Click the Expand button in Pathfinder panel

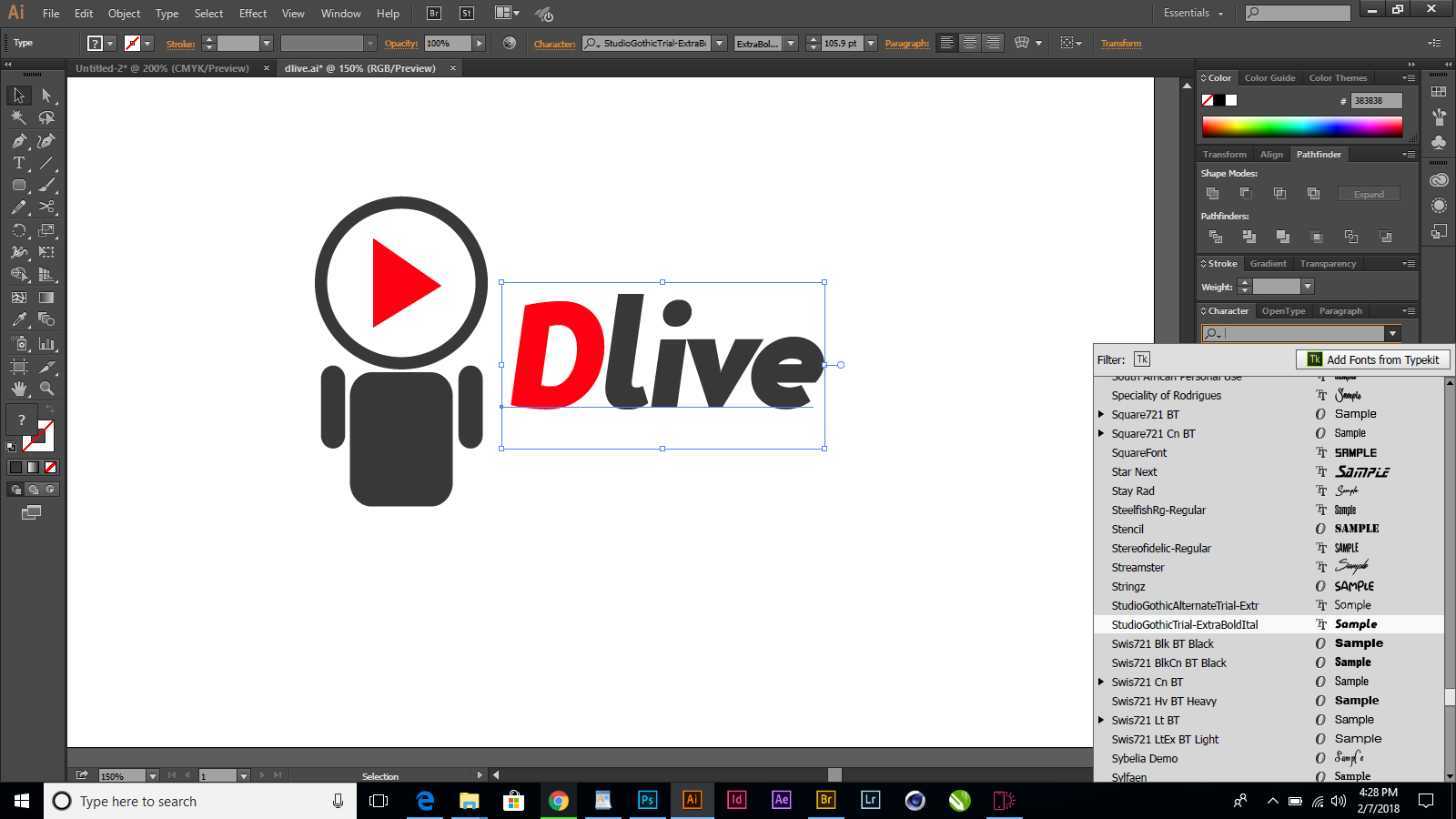1369,193
